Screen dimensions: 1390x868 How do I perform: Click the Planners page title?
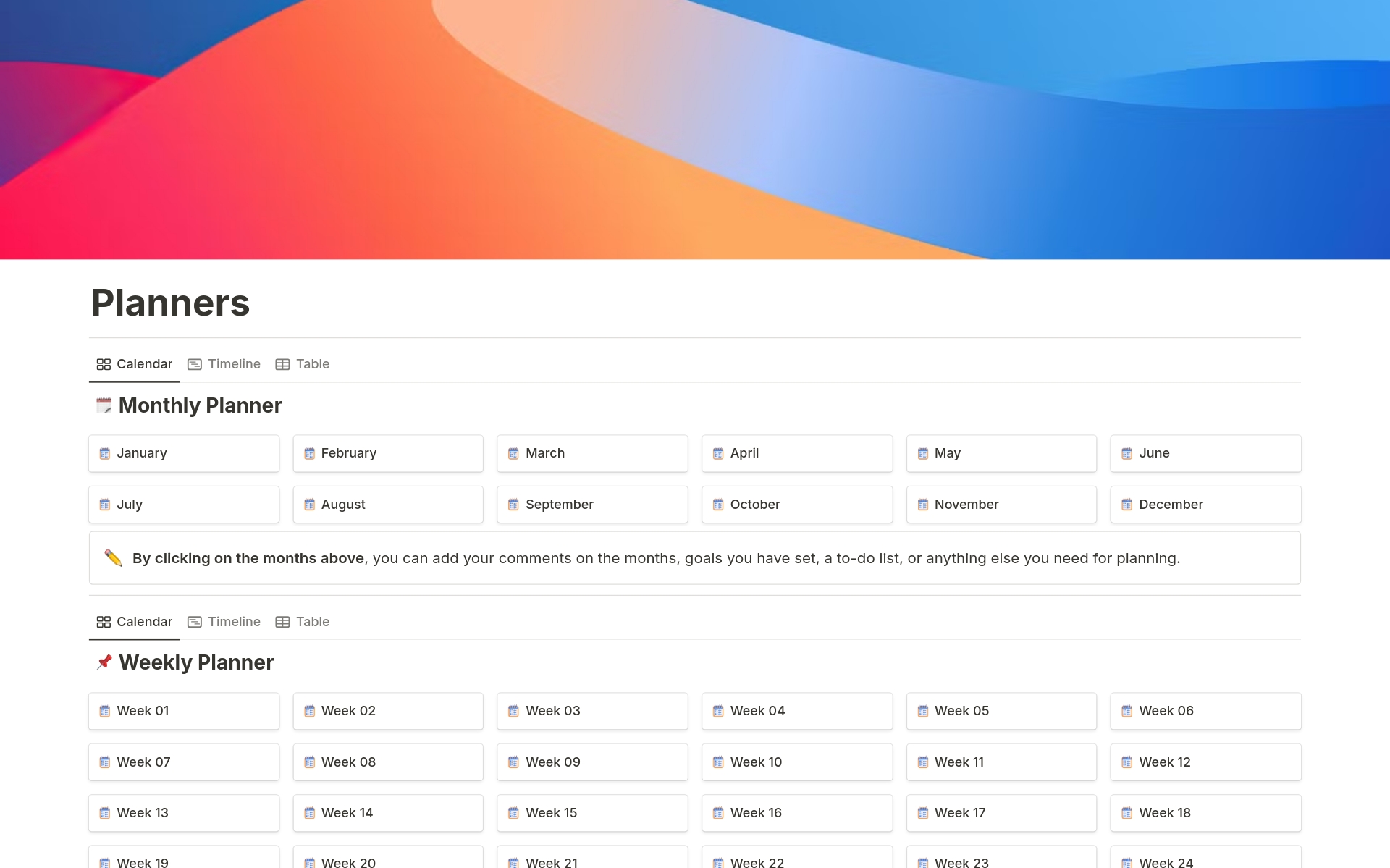click(x=169, y=303)
